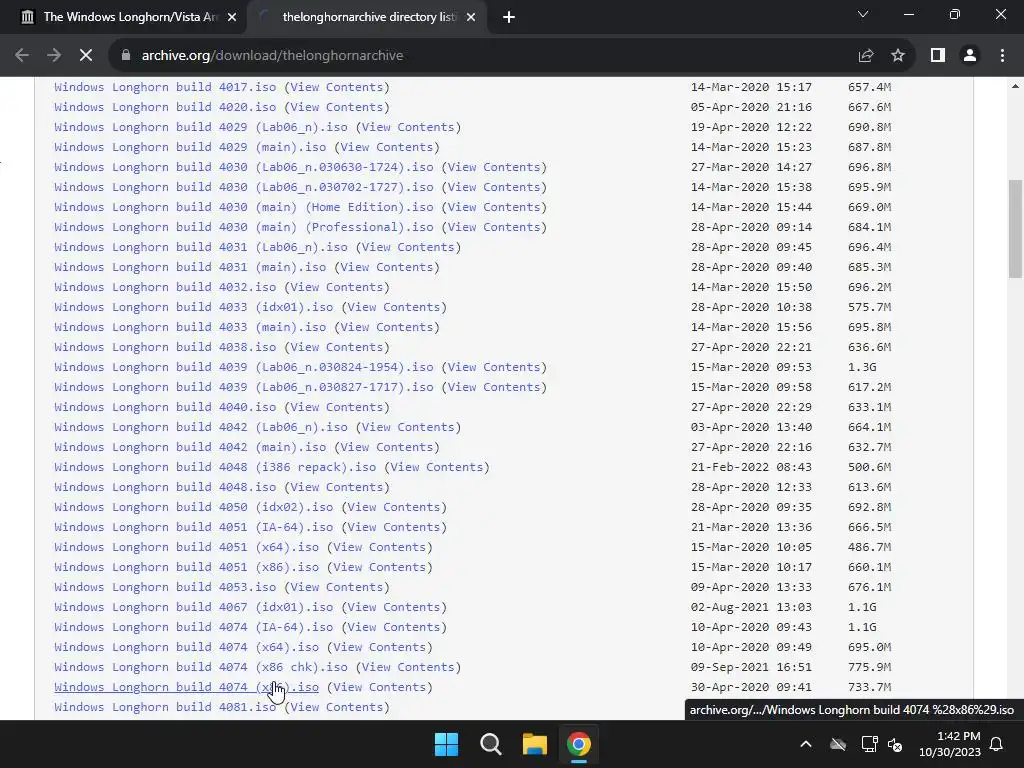Click the scrollbar up arrow

coord(1015,86)
